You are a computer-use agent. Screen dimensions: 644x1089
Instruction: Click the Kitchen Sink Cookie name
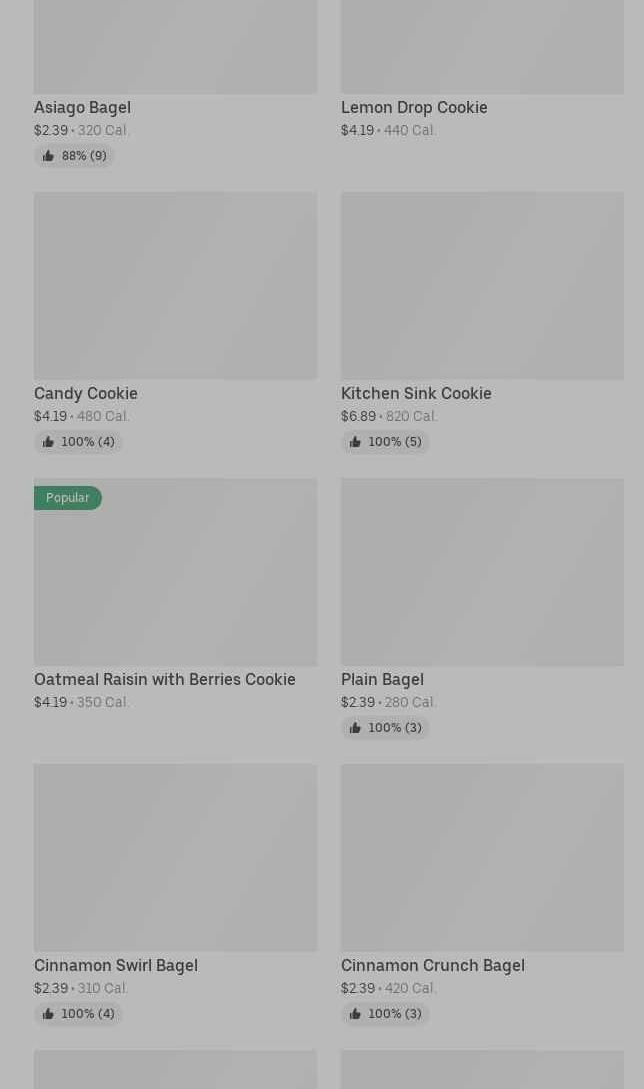[416, 393]
